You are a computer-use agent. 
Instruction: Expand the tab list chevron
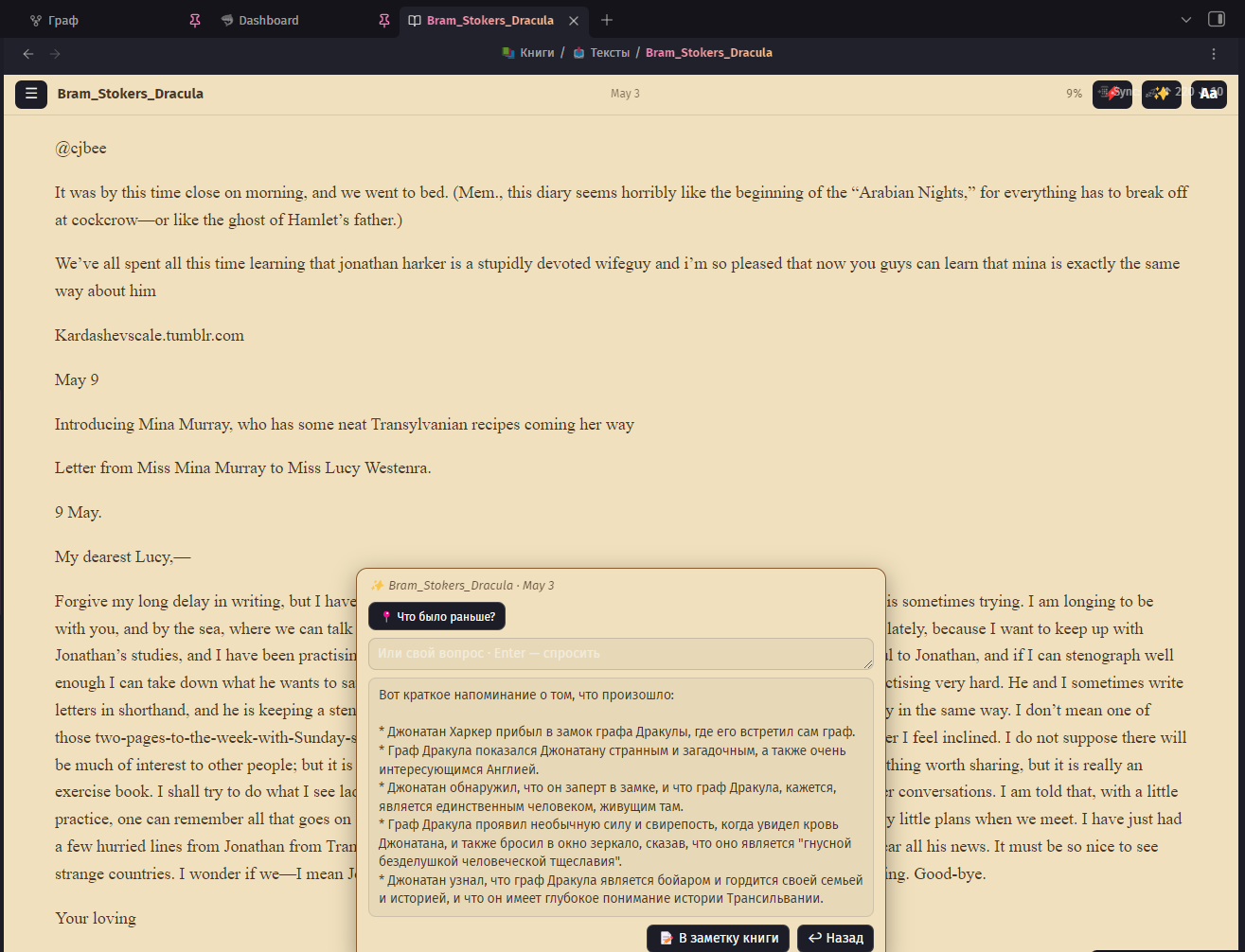tap(1186, 20)
